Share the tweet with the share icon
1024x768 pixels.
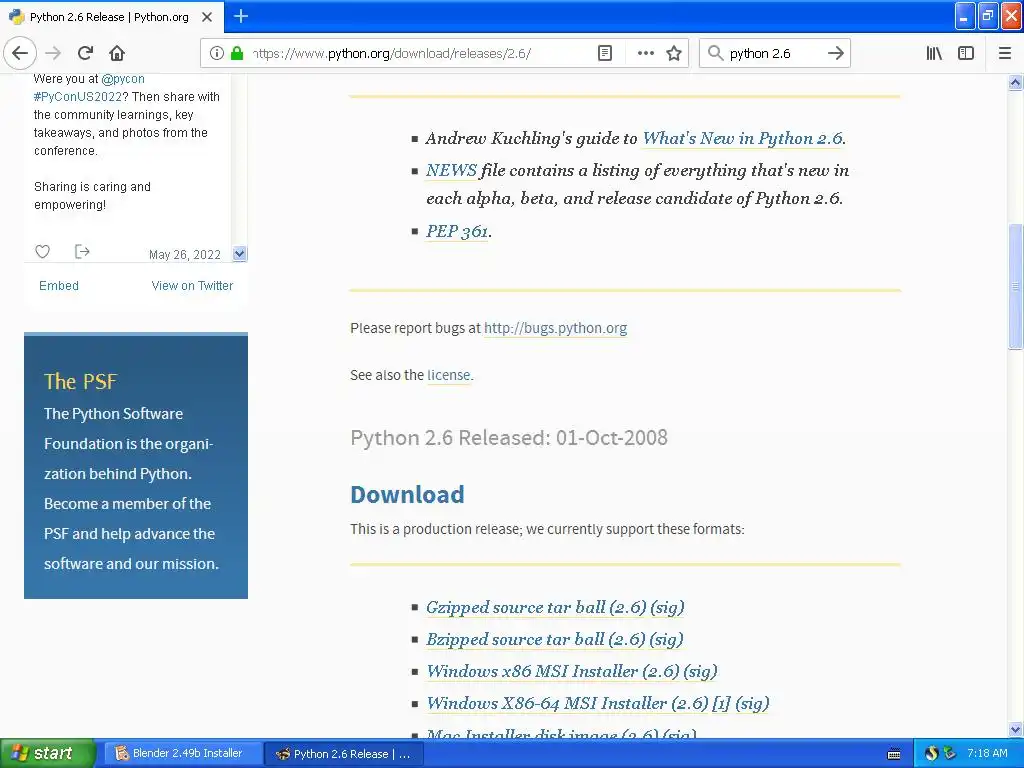point(82,251)
